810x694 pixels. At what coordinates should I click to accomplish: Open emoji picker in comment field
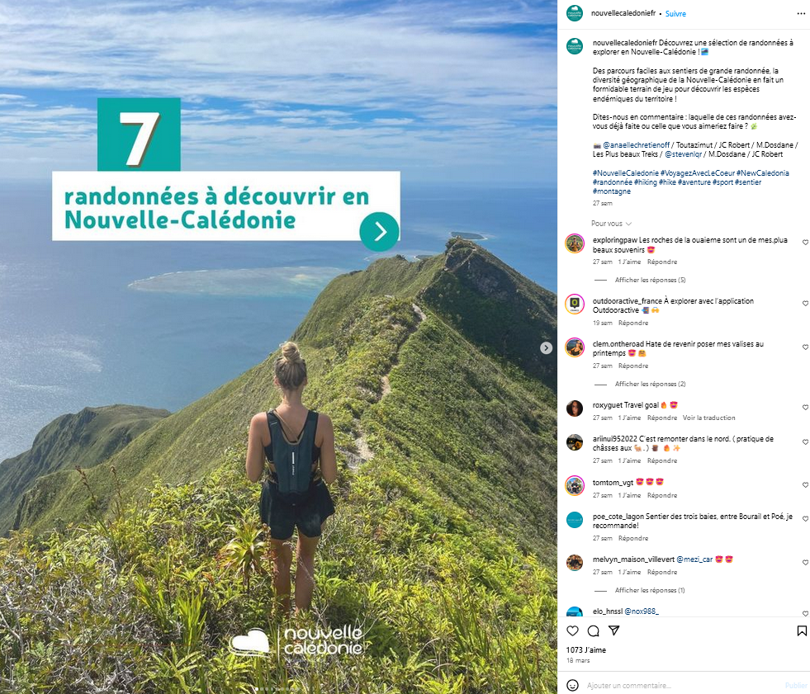pos(572,685)
